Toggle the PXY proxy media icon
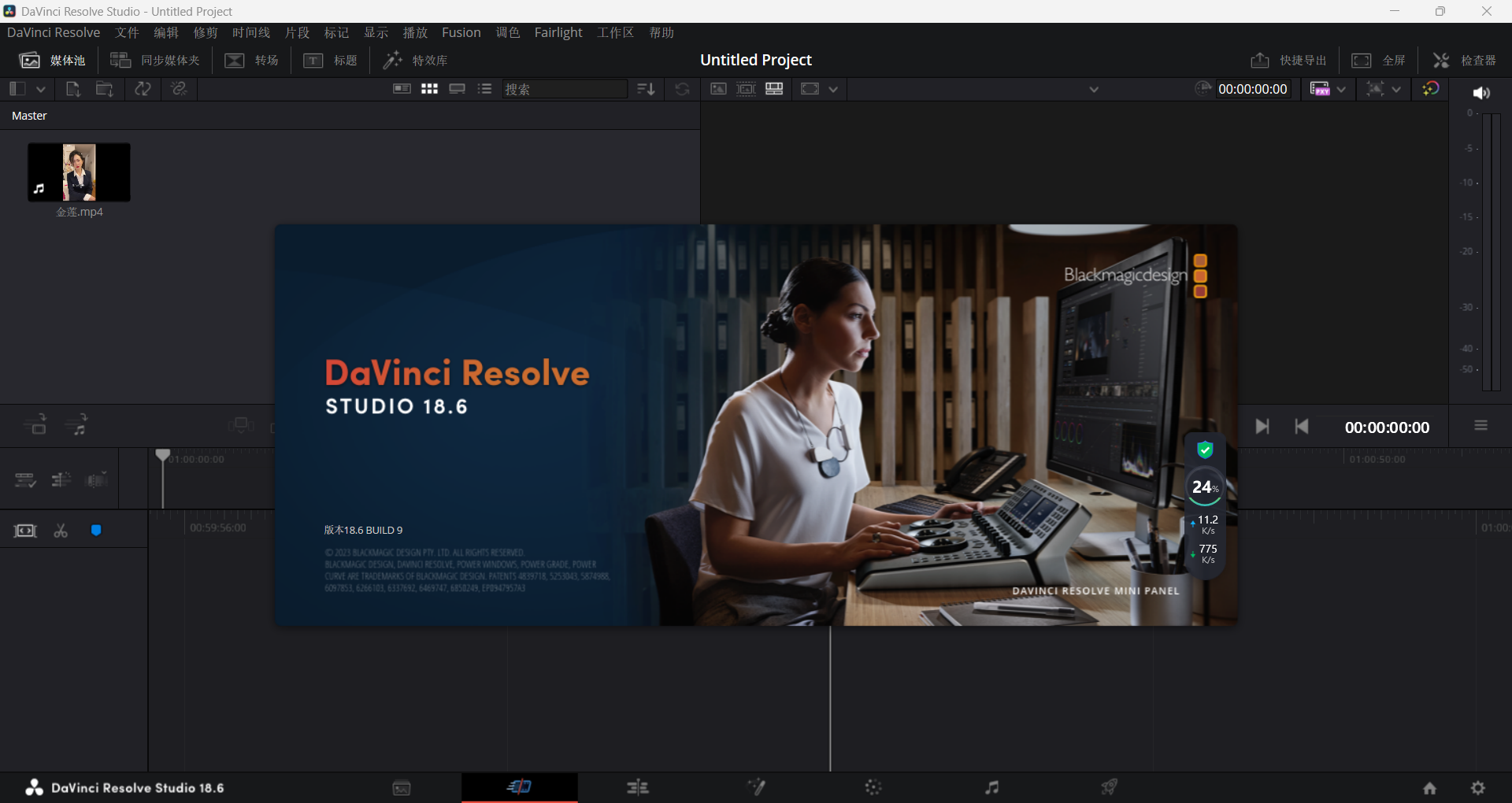Screen dimensions: 1512x803 point(1320,89)
